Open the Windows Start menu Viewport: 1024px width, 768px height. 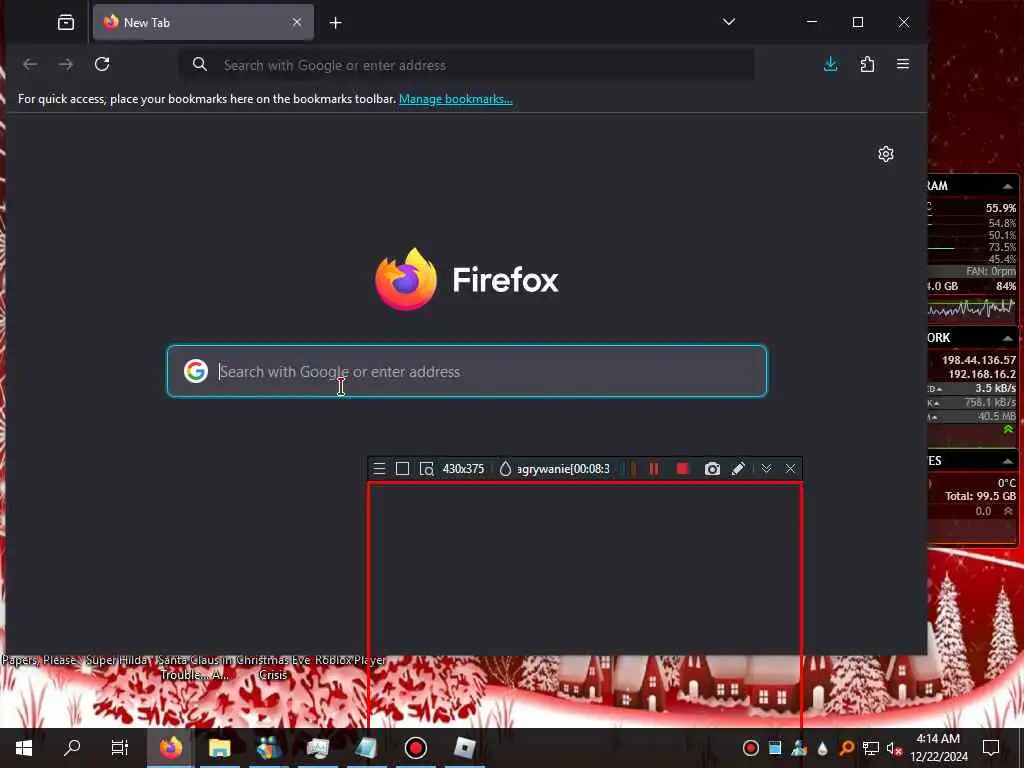(24, 748)
